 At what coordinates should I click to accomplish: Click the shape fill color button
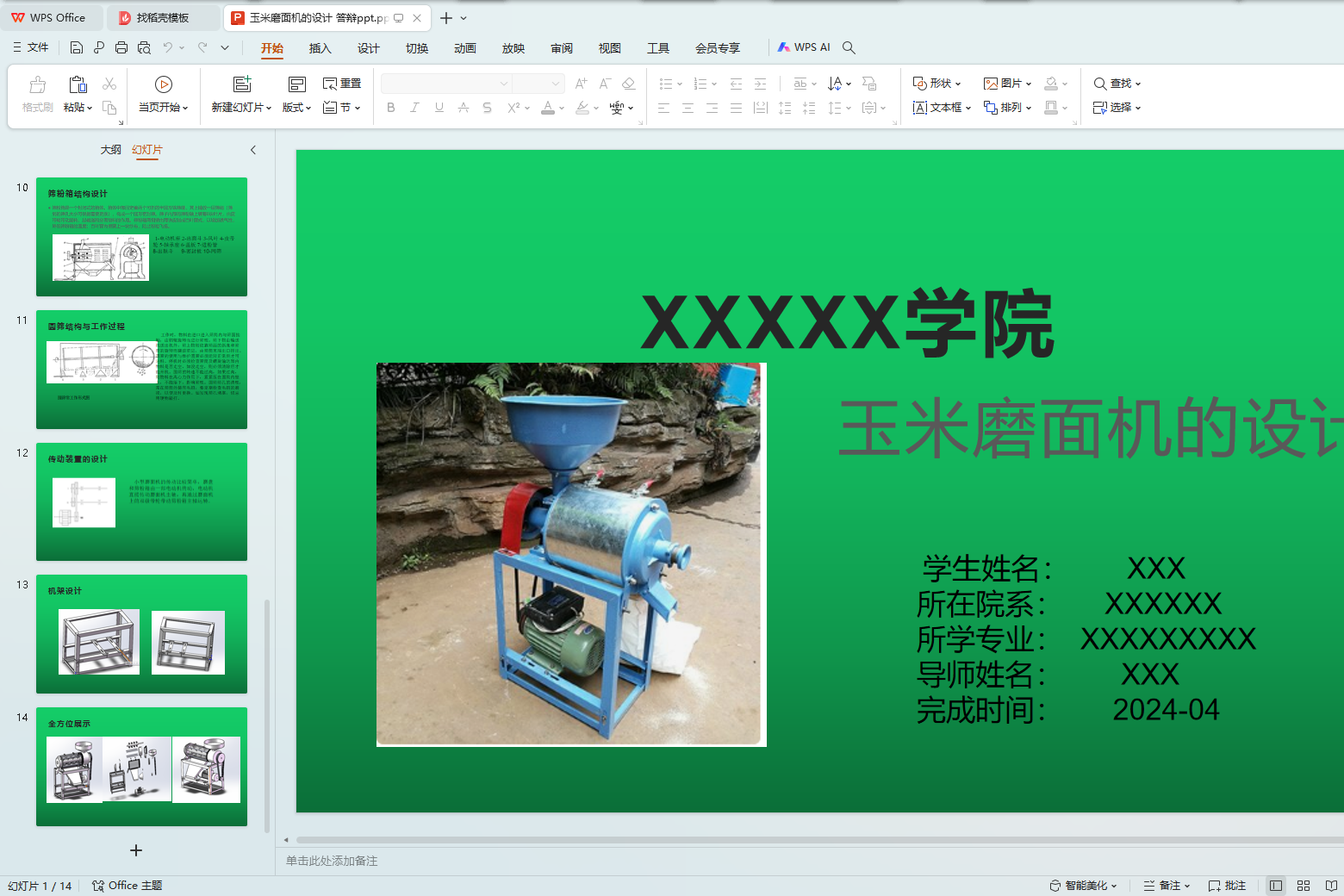point(1051,84)
